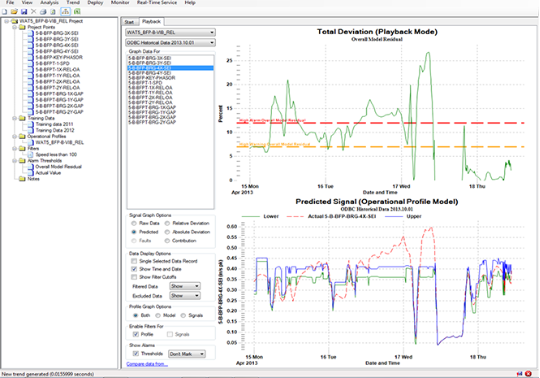
Task: Click the green export toolbar icon
Action: click(x=77, y=12)
